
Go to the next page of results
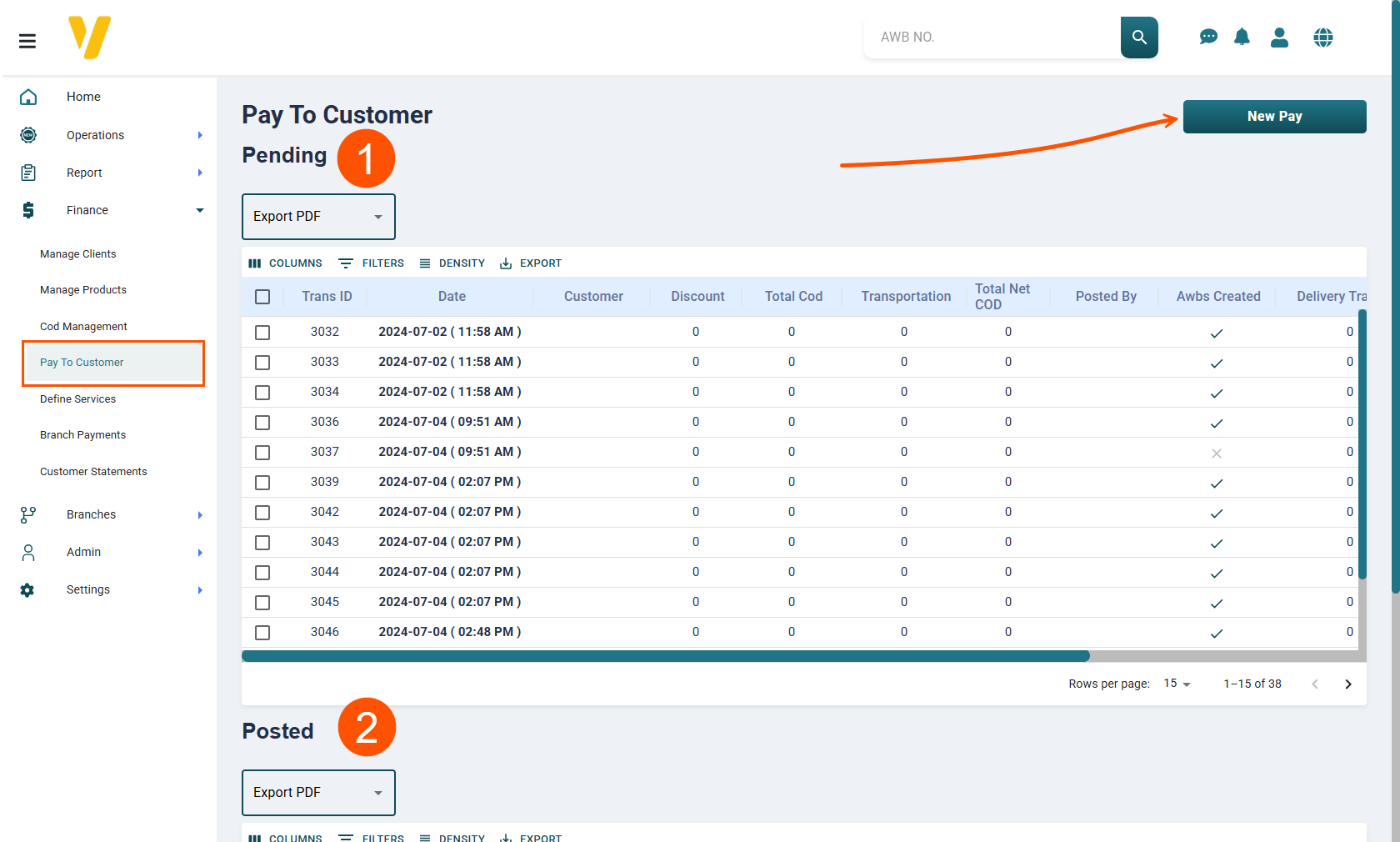(x=1347, y=684)
